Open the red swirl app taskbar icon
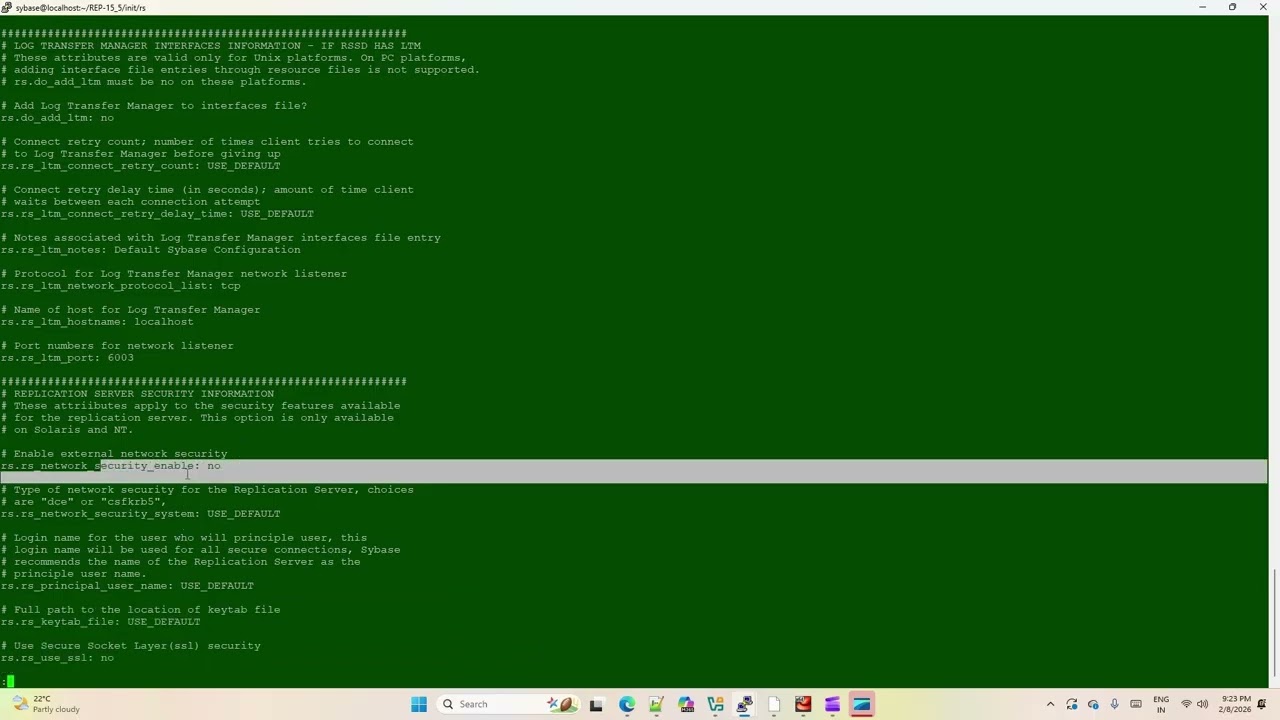The image size is (1280, 720). (x=803, y=704)
